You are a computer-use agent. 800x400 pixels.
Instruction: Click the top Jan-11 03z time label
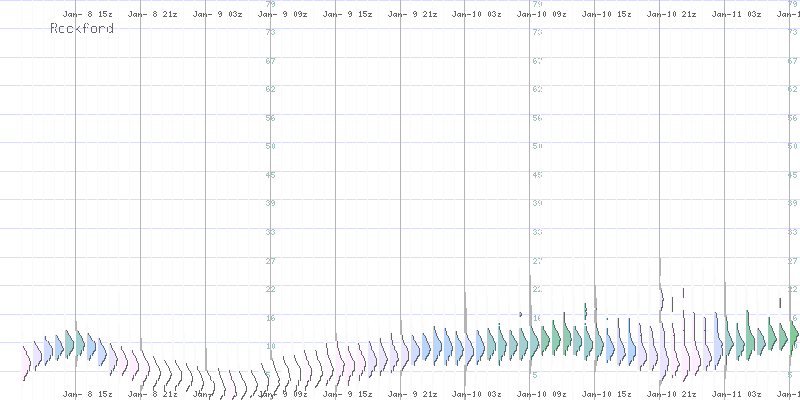(737, 15)
